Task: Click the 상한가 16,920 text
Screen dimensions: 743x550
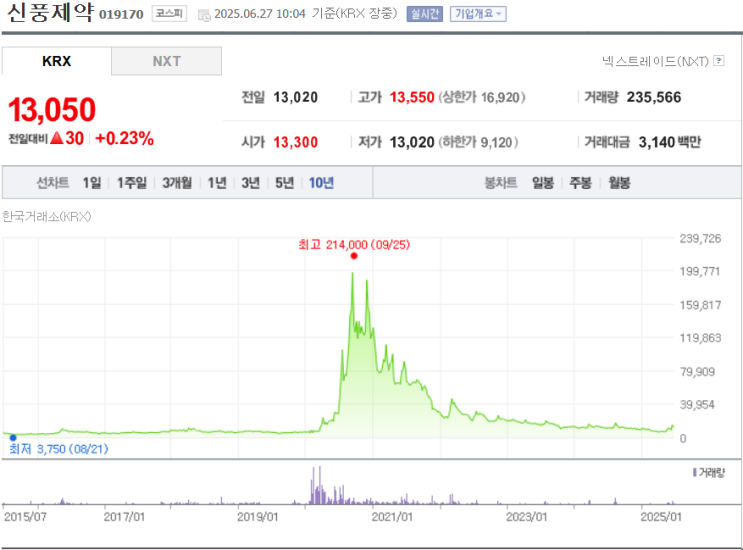Action: (482, 97)
